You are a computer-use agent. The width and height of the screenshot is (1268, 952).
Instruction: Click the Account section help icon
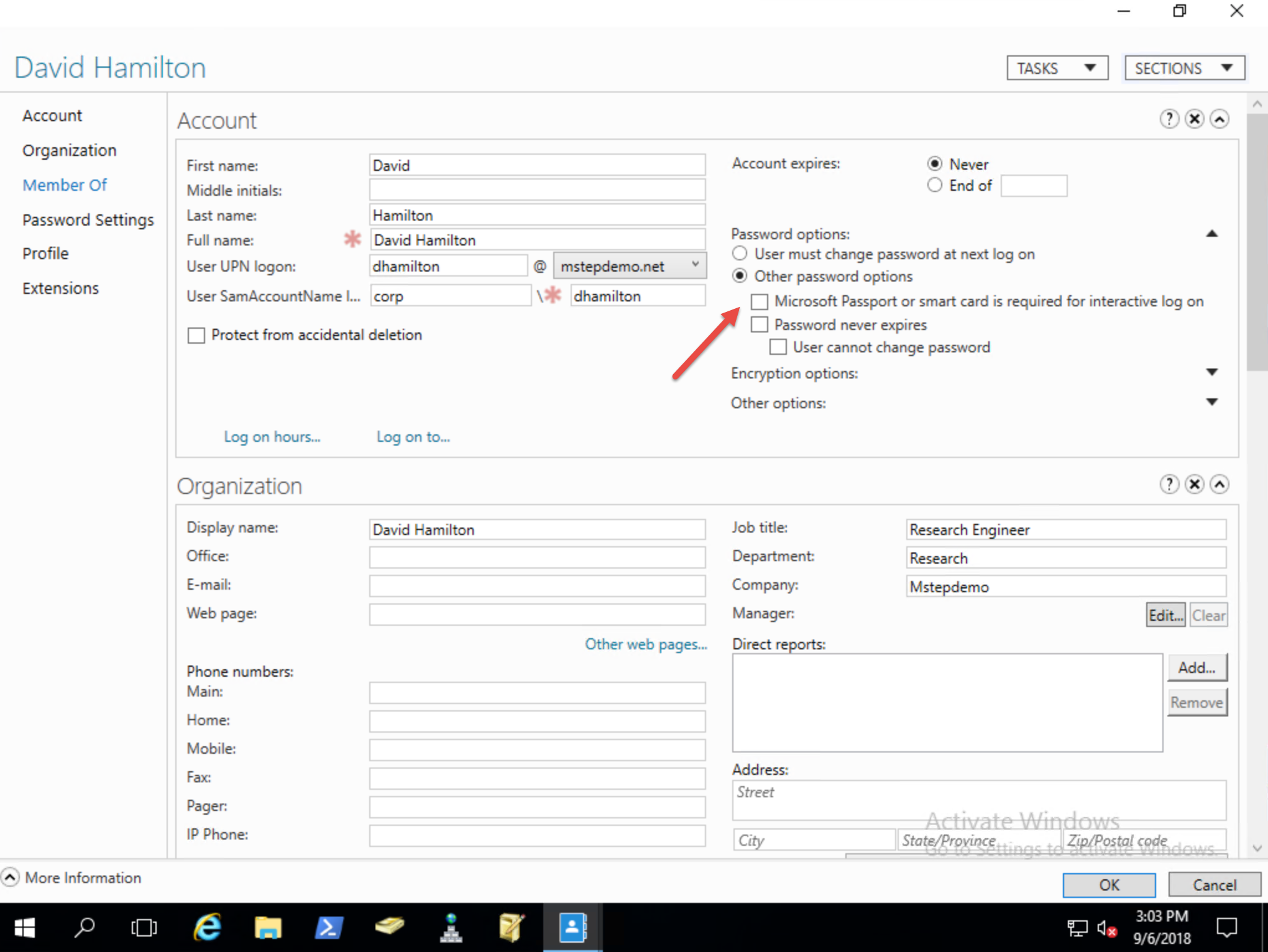(1169, 119)
